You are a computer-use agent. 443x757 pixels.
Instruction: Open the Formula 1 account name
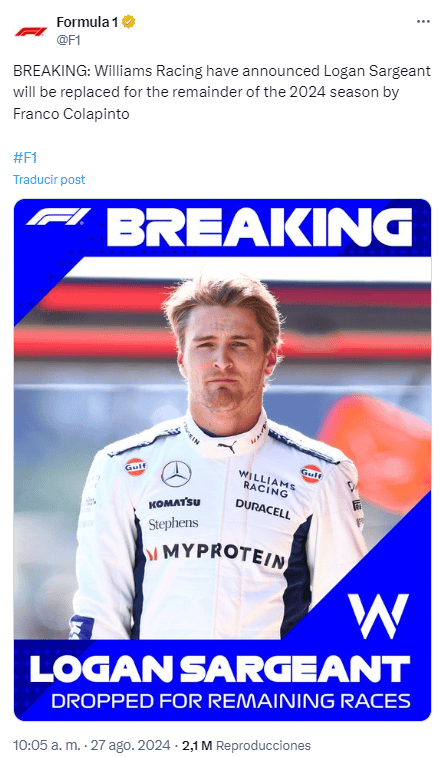point(87,22)
